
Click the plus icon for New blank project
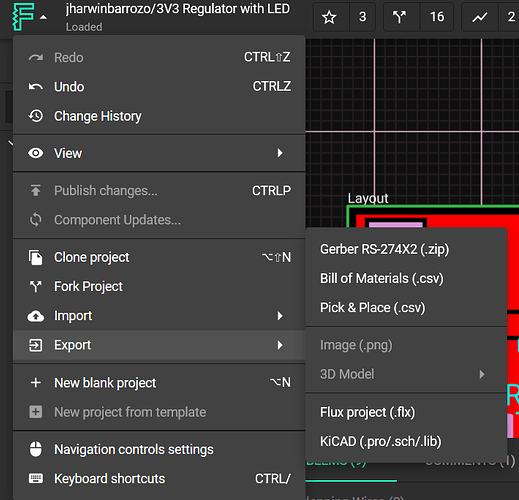point(36,383)
